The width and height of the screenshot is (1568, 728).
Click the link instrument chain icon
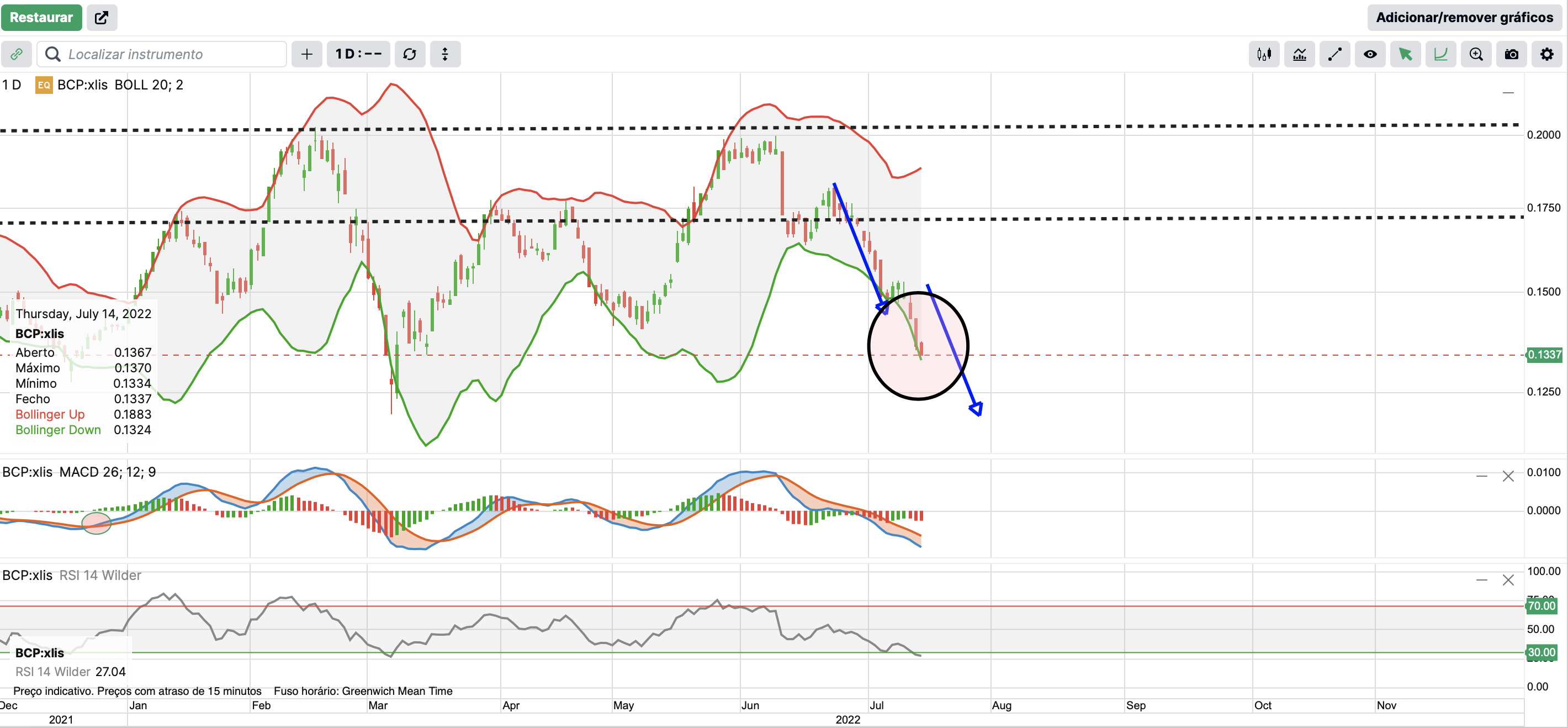[17, 54]
